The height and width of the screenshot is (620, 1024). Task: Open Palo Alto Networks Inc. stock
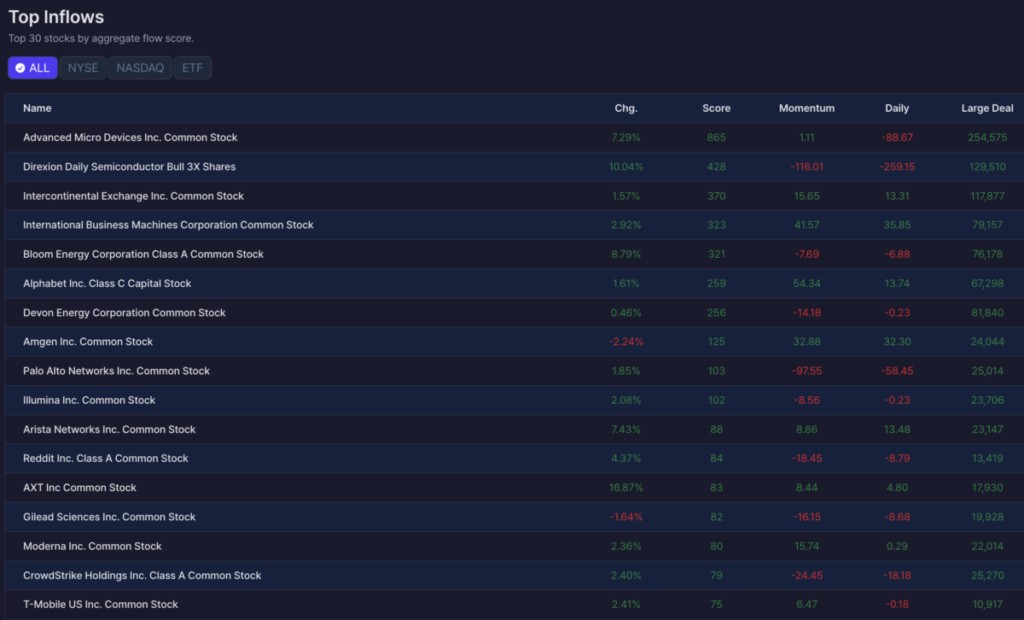[514, 371]
